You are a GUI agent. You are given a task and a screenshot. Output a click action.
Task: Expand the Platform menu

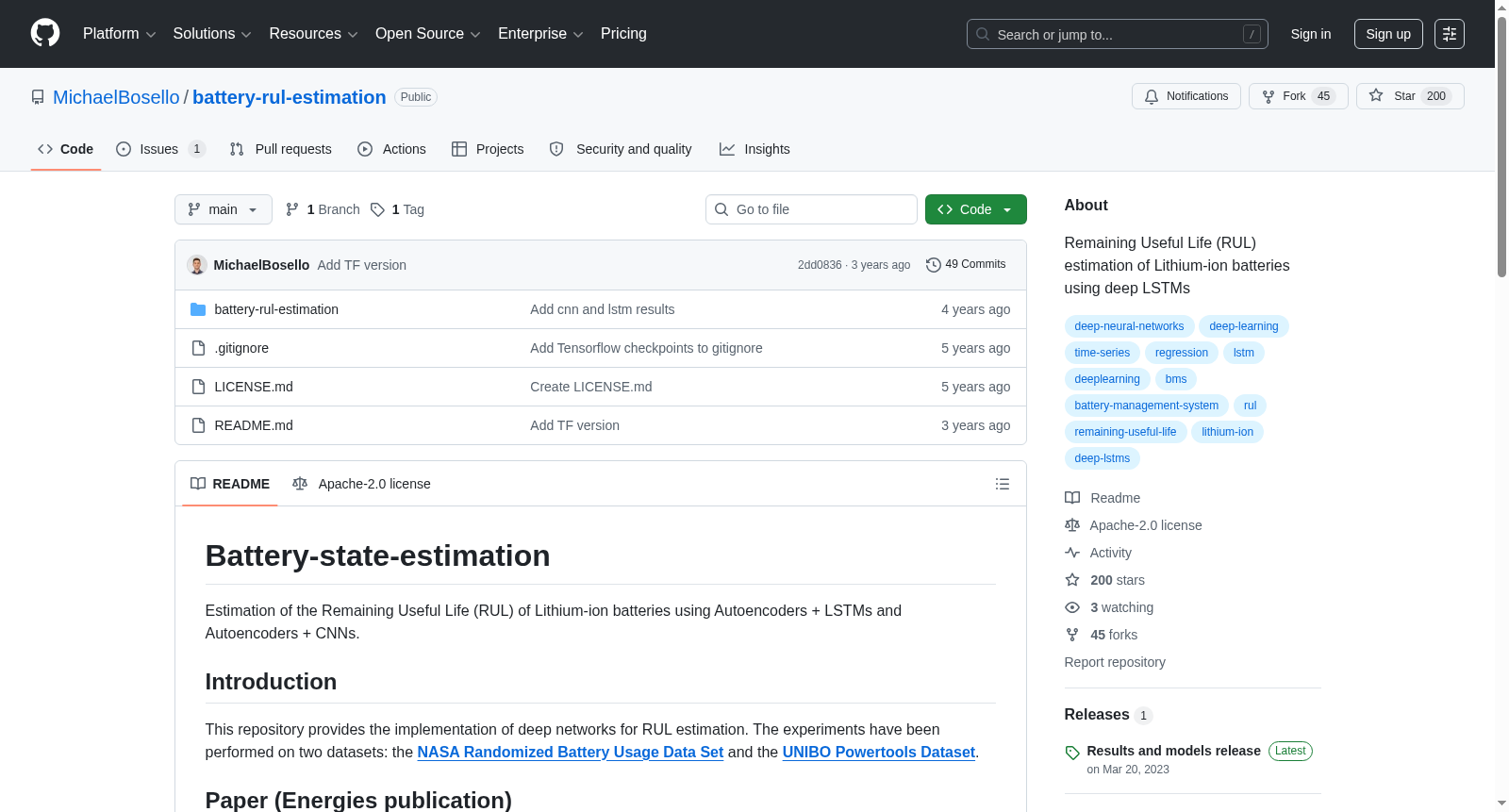pyautogui.click(x=119, y=34)
